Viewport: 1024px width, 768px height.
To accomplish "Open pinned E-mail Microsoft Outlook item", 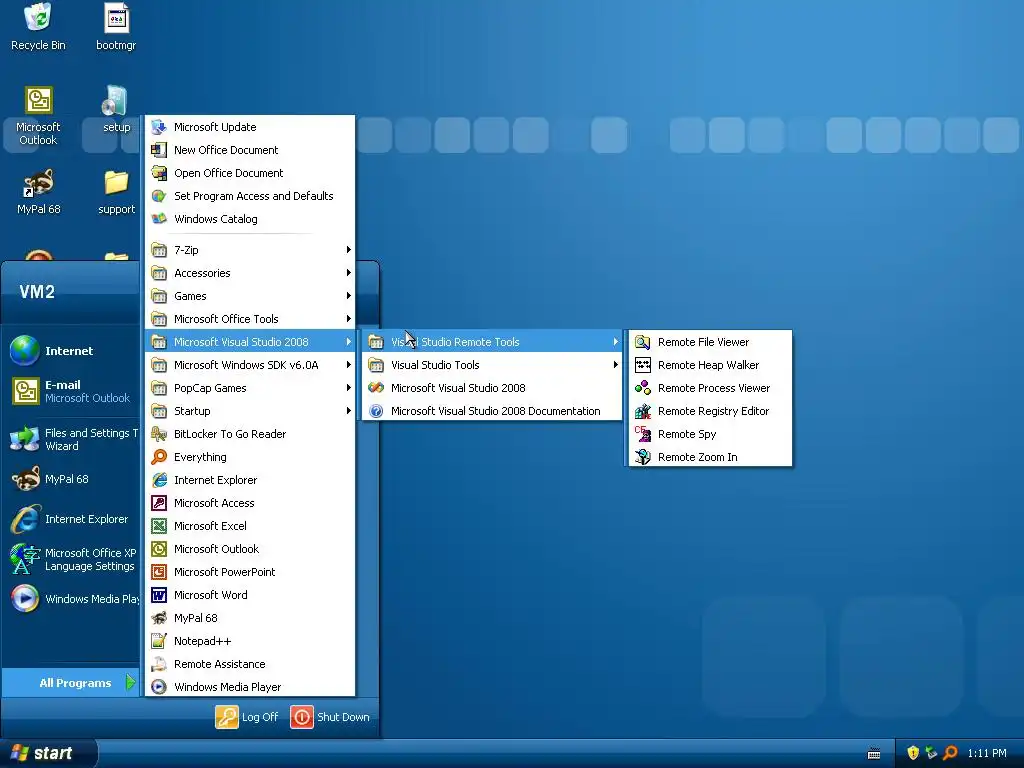I will point(71,391).
